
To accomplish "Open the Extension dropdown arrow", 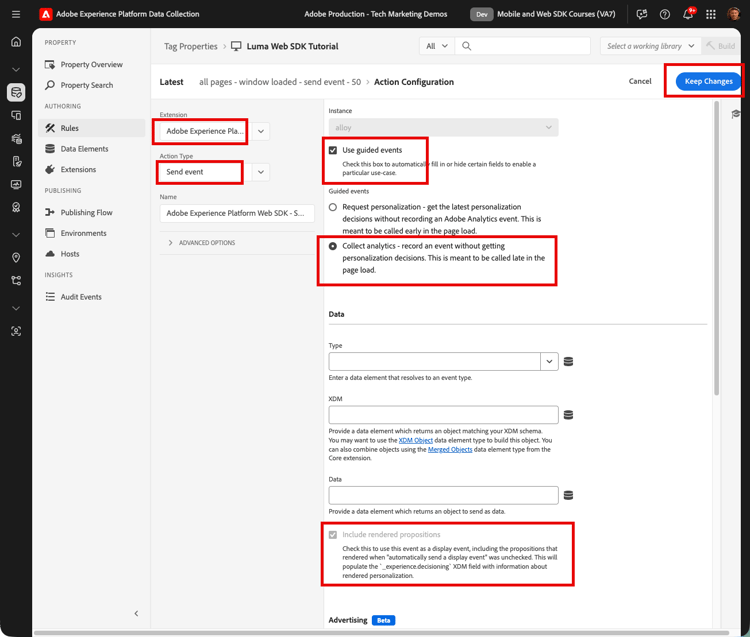I will coord(261,131).
